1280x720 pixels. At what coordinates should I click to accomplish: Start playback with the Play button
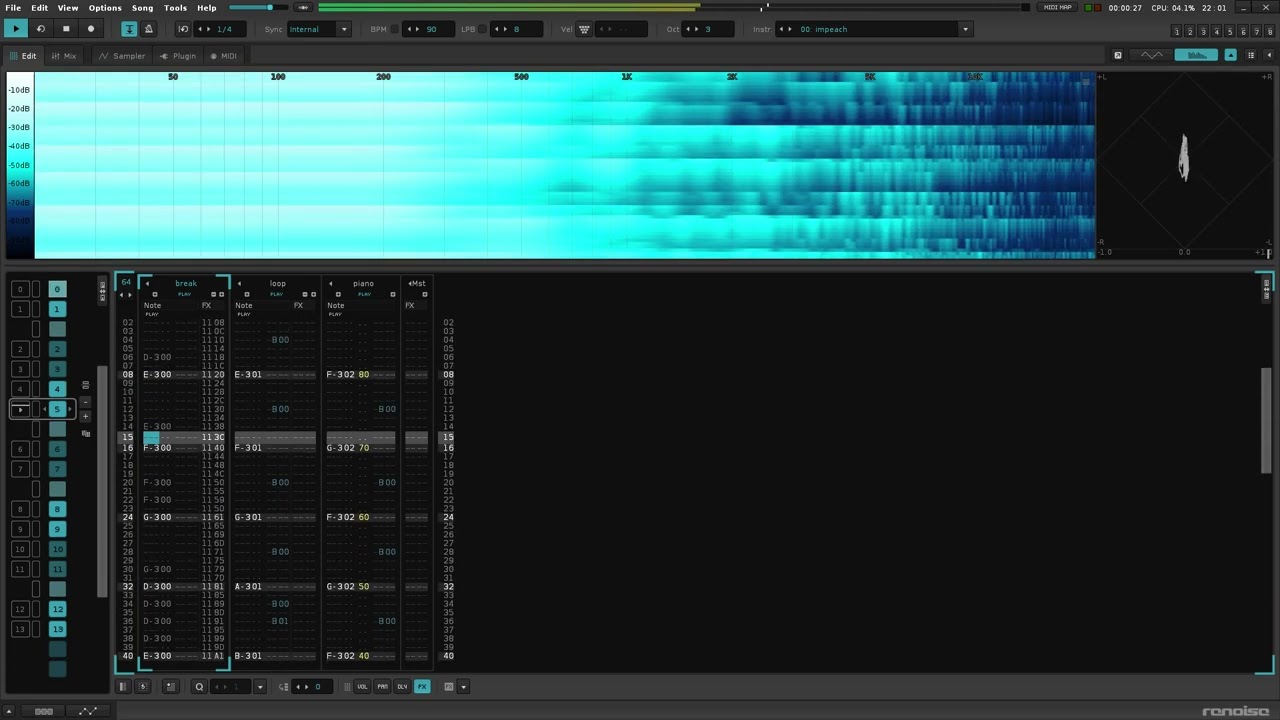click(17, 29)
